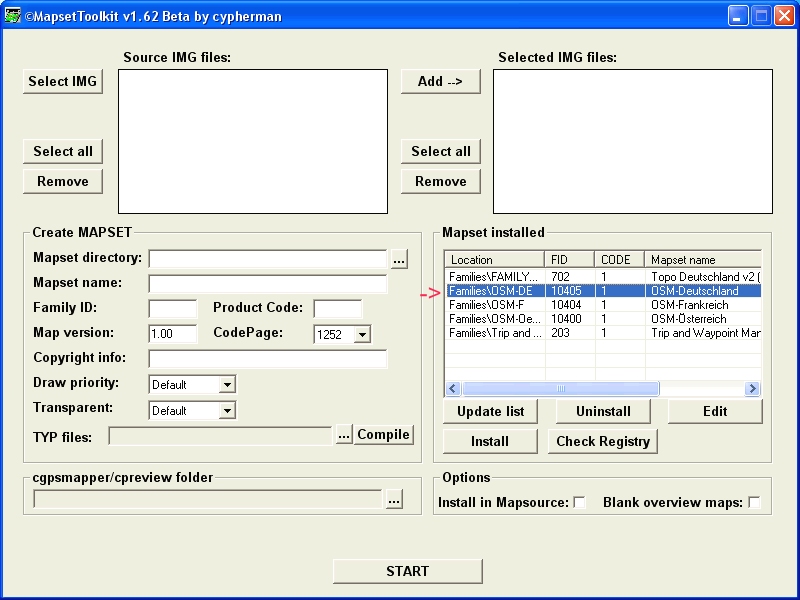Viewport: 800px width, 600px height.
Task: Click Select all beside Source IMG files
Action: [x=63, y=152]
